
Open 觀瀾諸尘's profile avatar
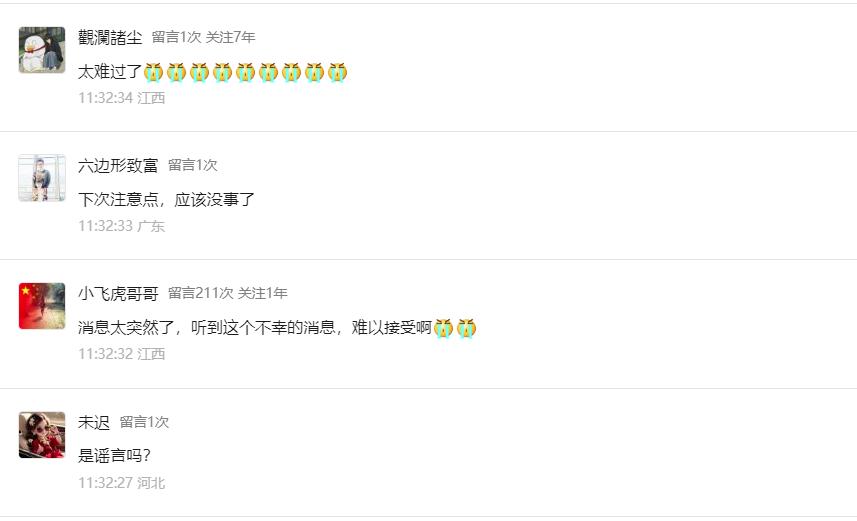click(x=42, y=50)
